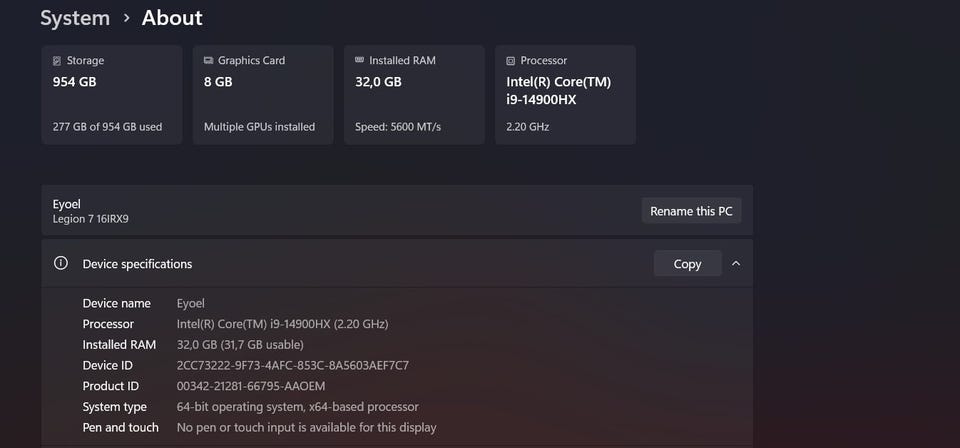The image size is (960, 448).
Task: Click the System type value text
Action: (x=297, y=407)
